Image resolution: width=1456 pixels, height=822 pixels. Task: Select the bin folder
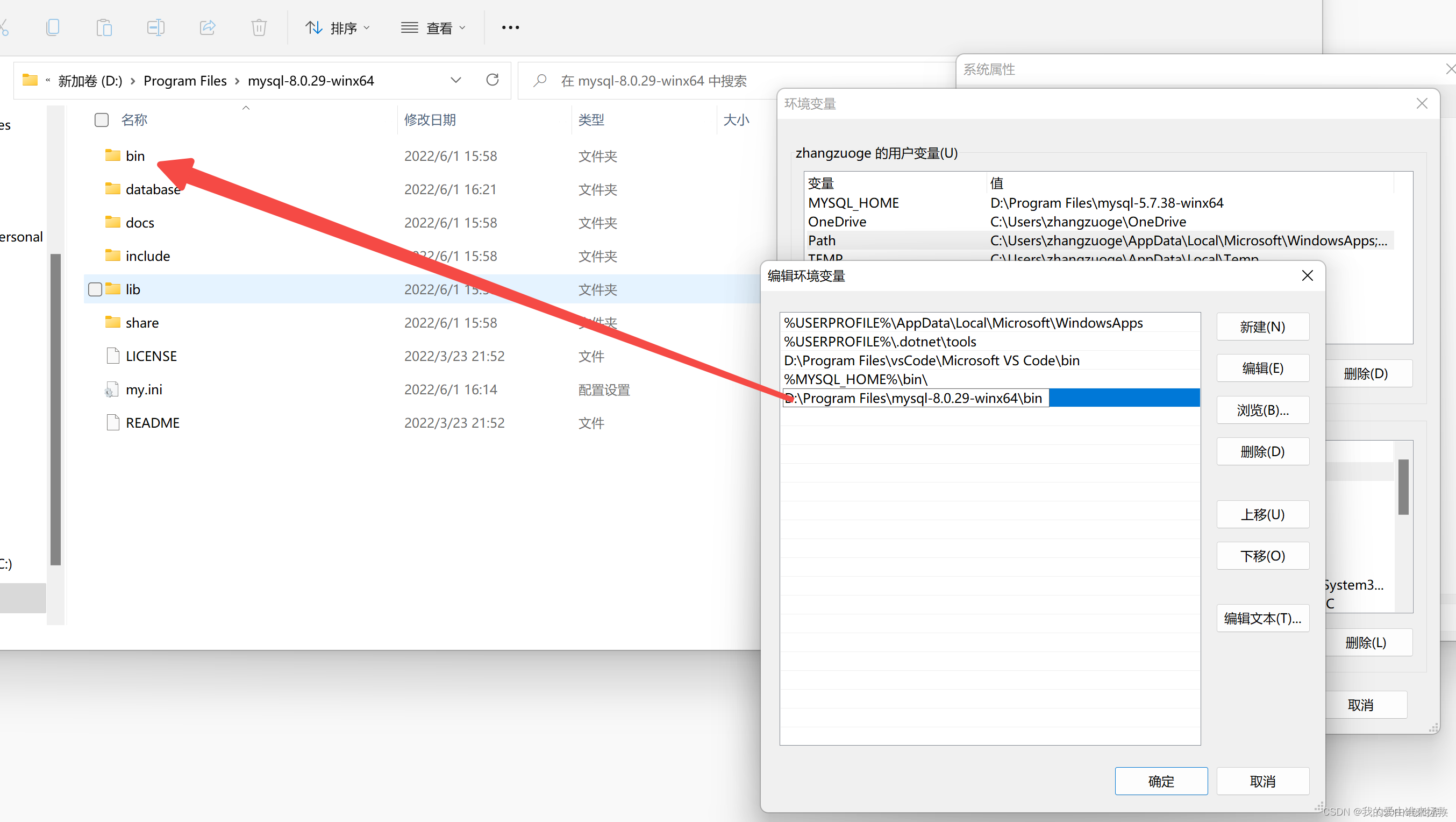135,156
